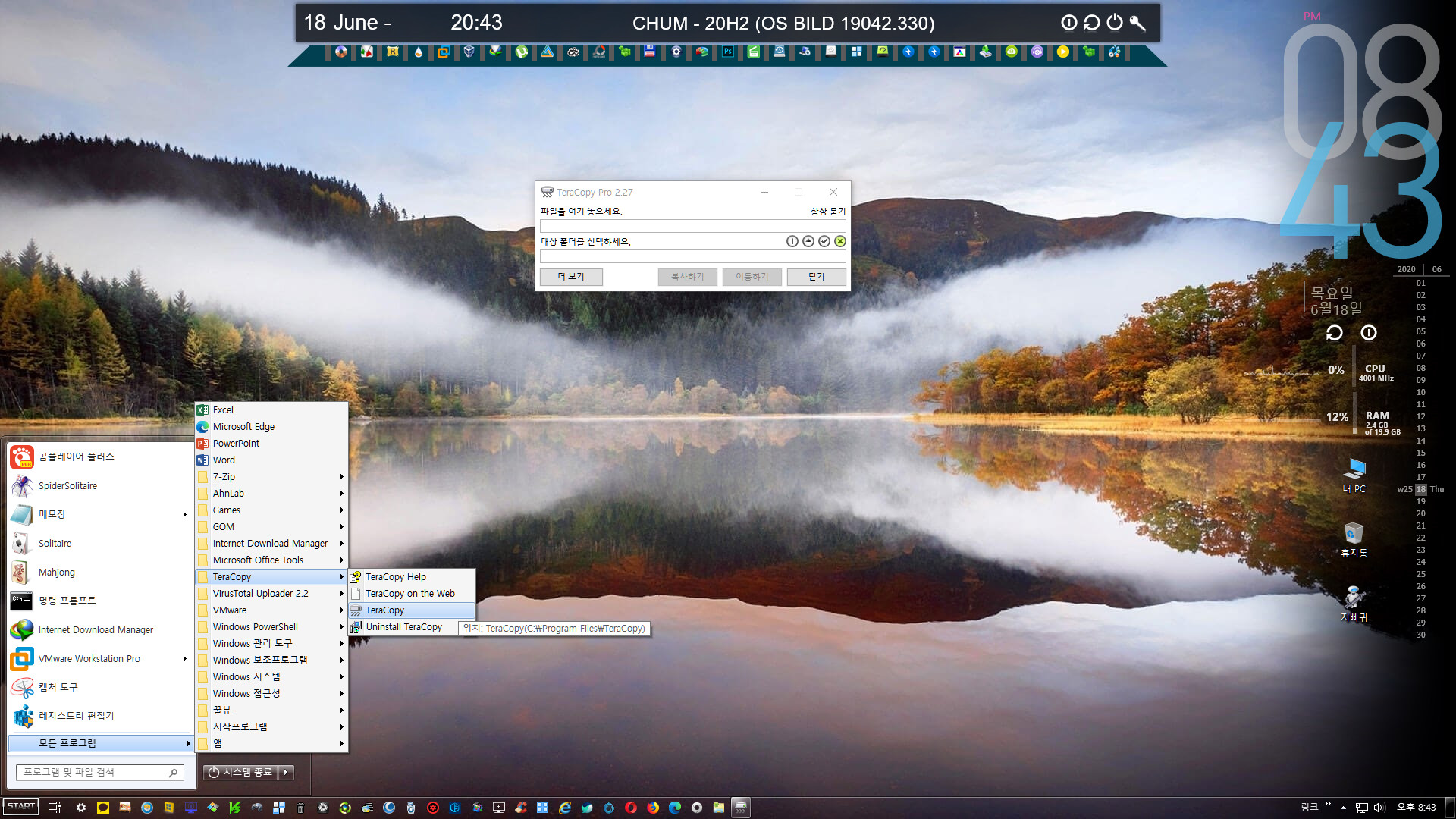Click the START button on taskbar
This screenshot has width=1456, height=819.
(x=20, y=807)
